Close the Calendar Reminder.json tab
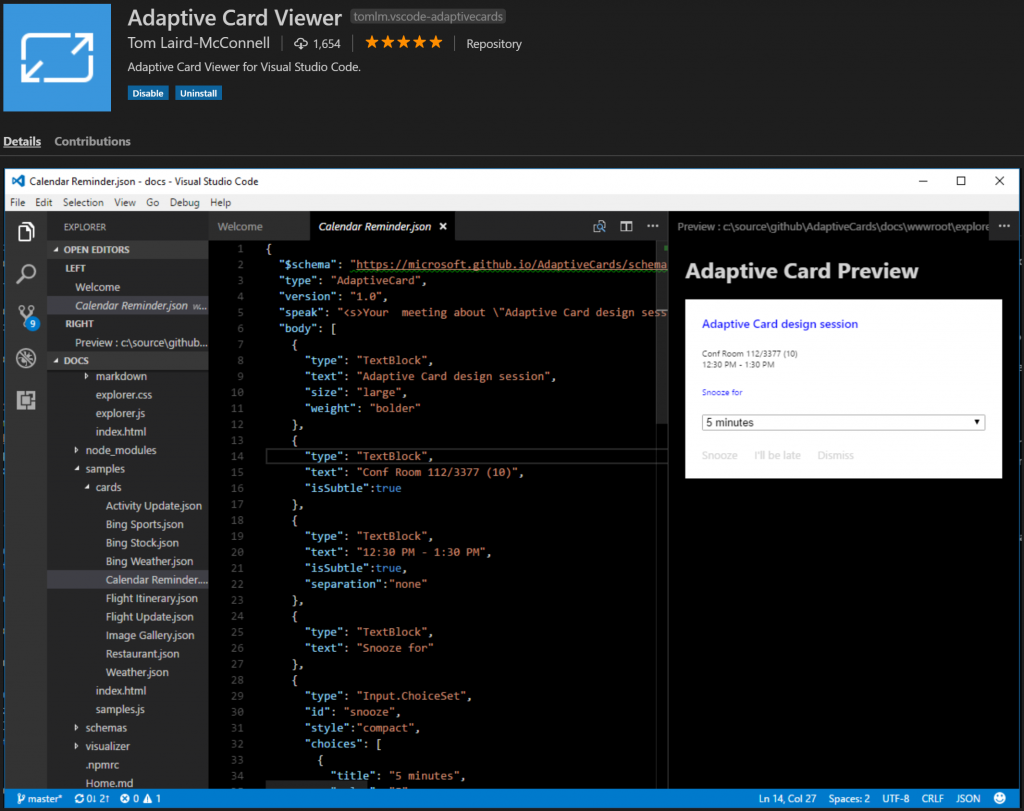Viewport: 1024px width, 811px height. pos(443,227)
